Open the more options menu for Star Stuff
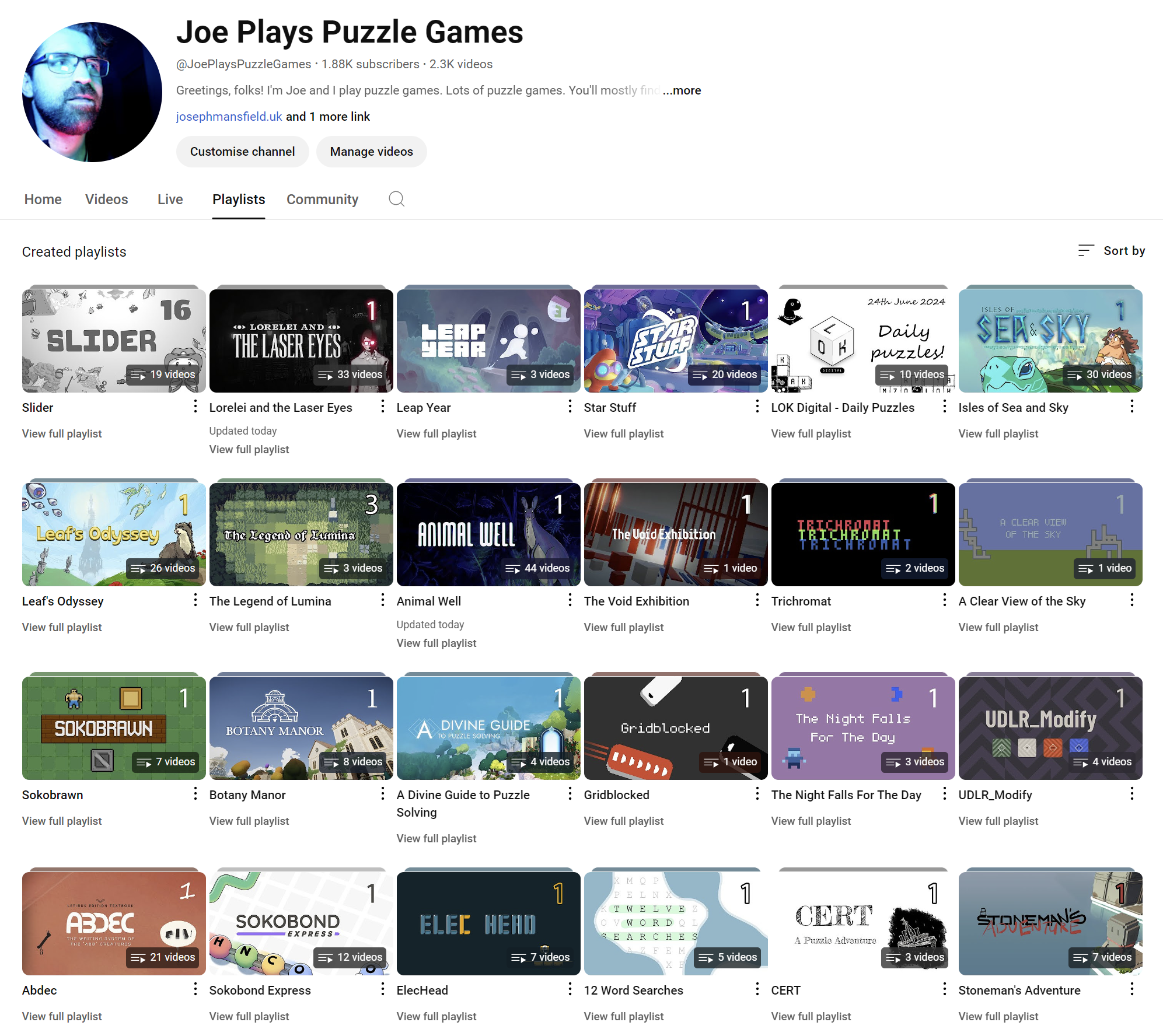This screenshot has height=1036, width=1163. (x=757, y=407)
